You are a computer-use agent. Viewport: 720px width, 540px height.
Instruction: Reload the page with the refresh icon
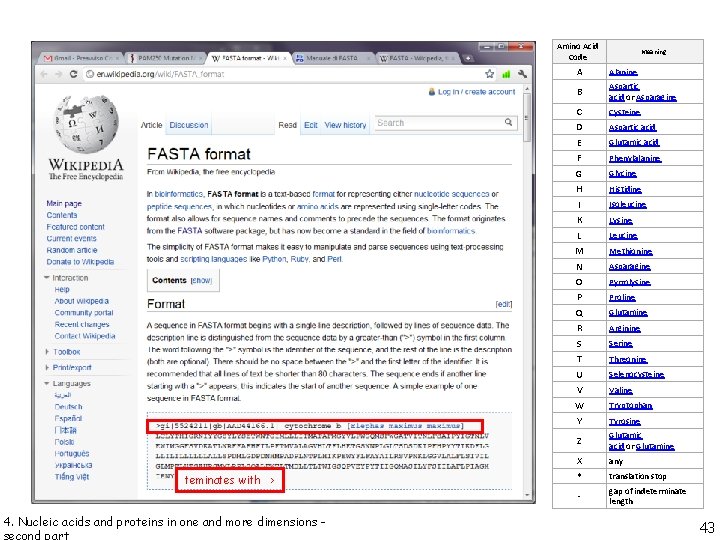73,74
